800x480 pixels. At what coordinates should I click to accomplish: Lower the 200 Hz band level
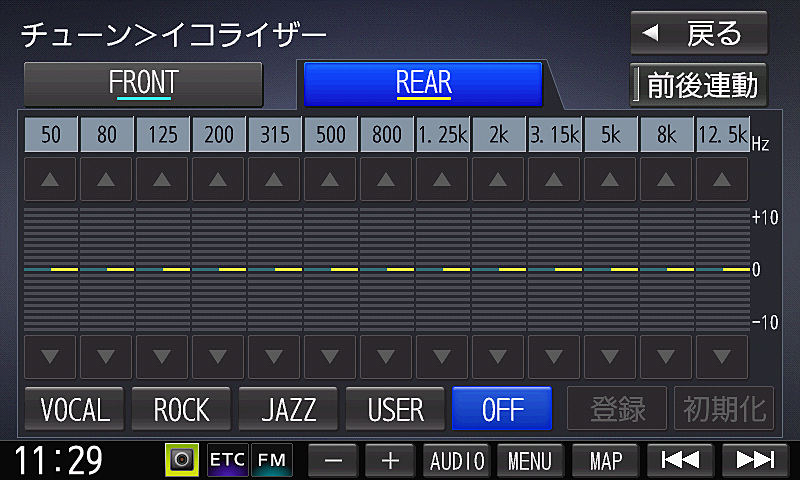click(218, 357)
